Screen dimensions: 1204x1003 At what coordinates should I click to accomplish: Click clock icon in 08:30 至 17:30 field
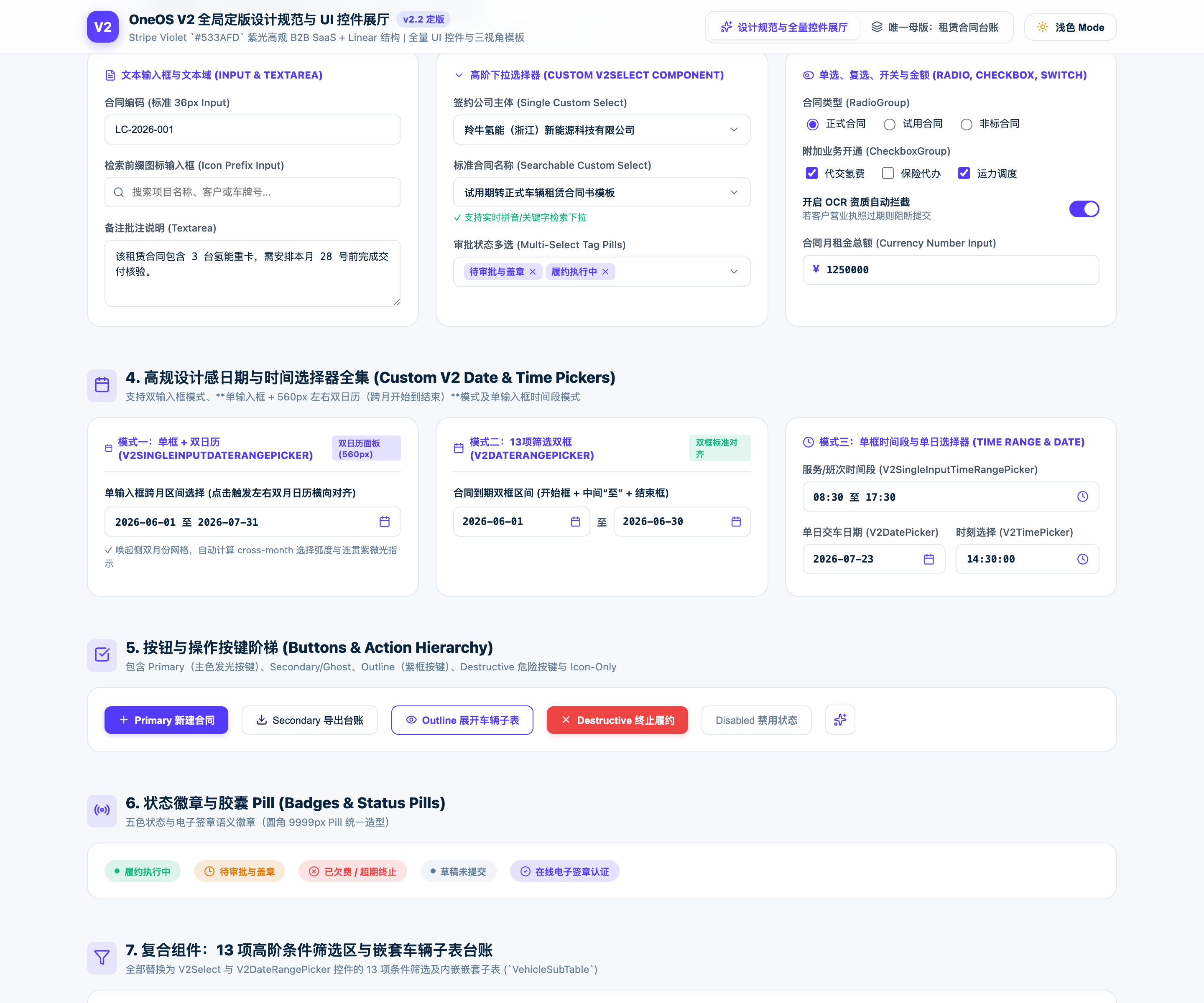click(x=1082, y=496)
